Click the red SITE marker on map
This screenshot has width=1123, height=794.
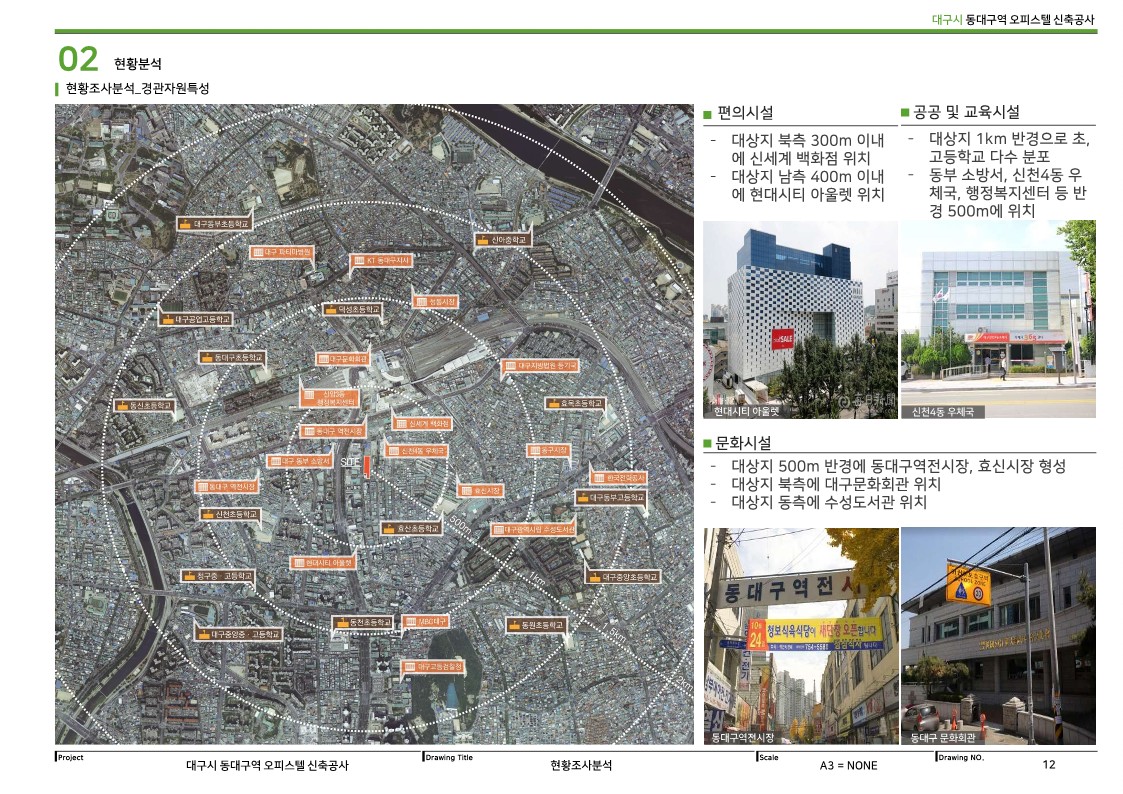tap(367, 466)
